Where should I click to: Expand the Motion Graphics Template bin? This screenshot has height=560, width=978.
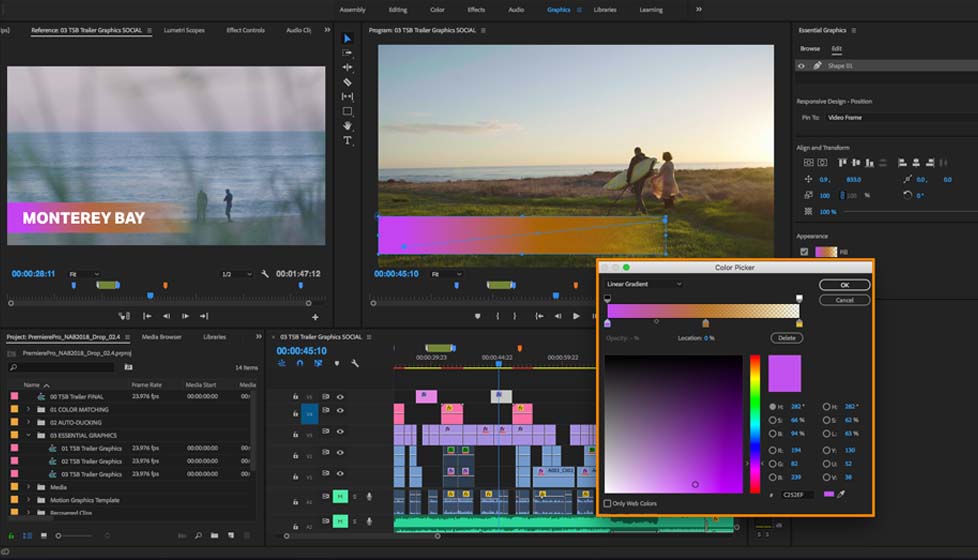coord(28,500)
